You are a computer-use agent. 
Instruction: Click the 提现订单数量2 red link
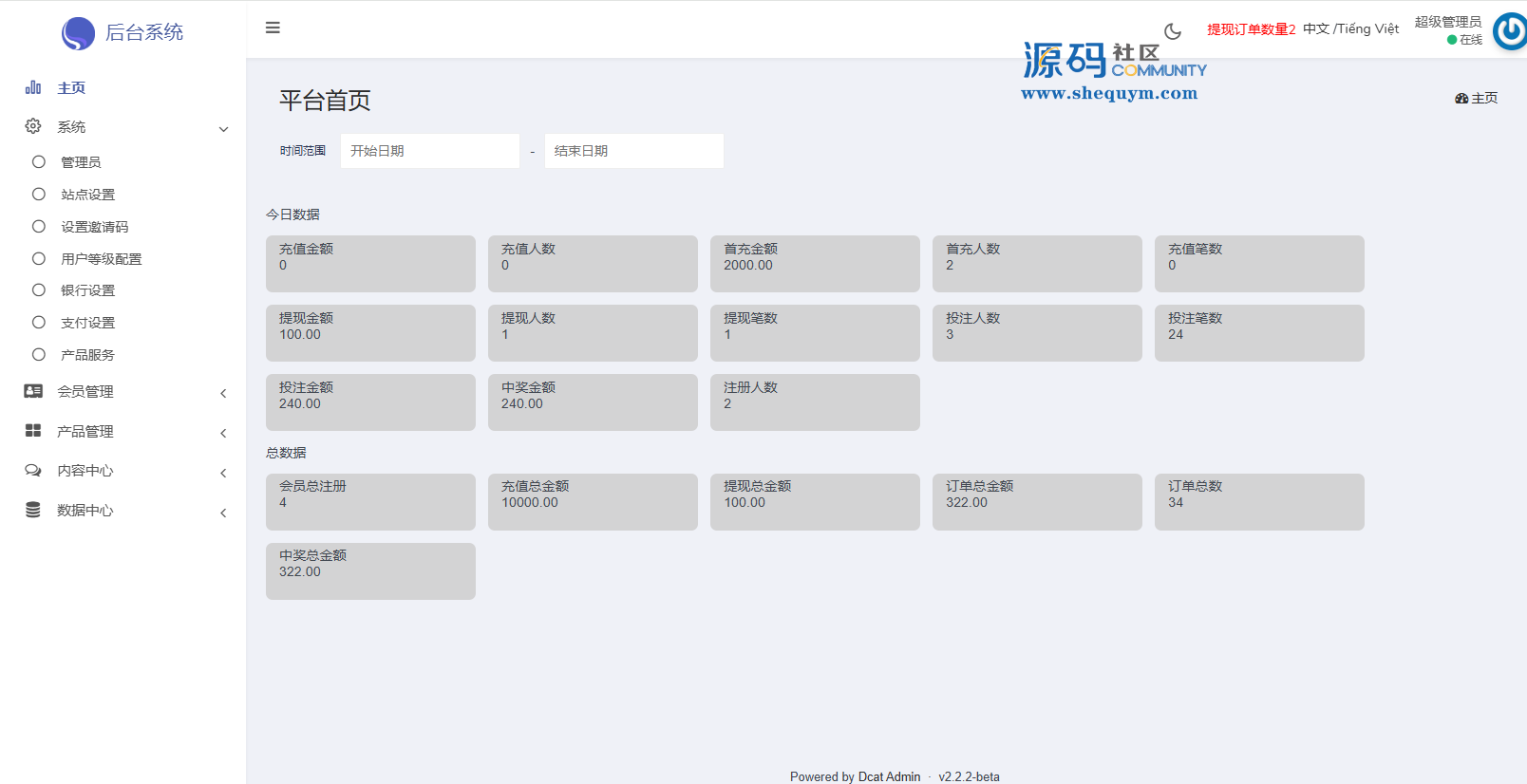tap(1251, 29)
